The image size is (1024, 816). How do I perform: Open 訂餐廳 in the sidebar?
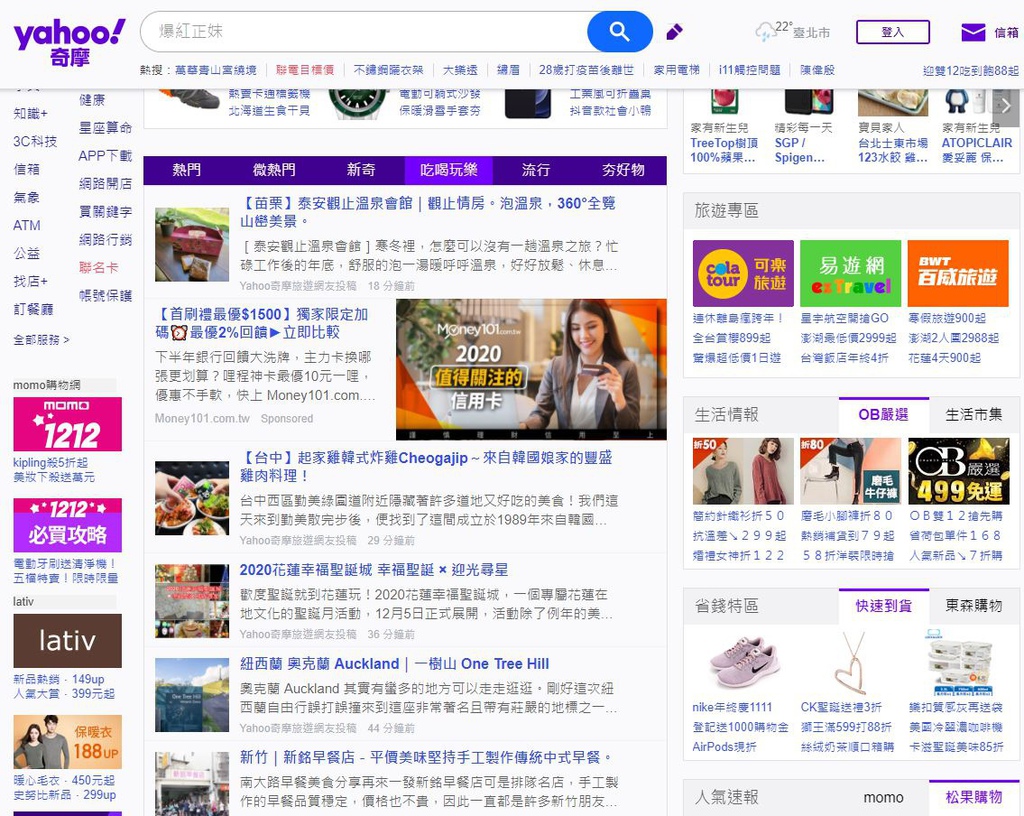pos(33,309)
